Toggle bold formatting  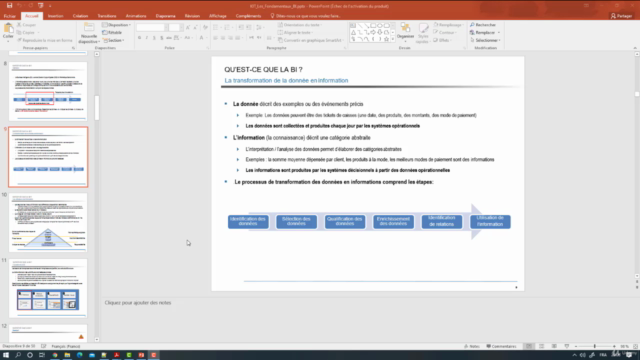(x=139, y=38)
